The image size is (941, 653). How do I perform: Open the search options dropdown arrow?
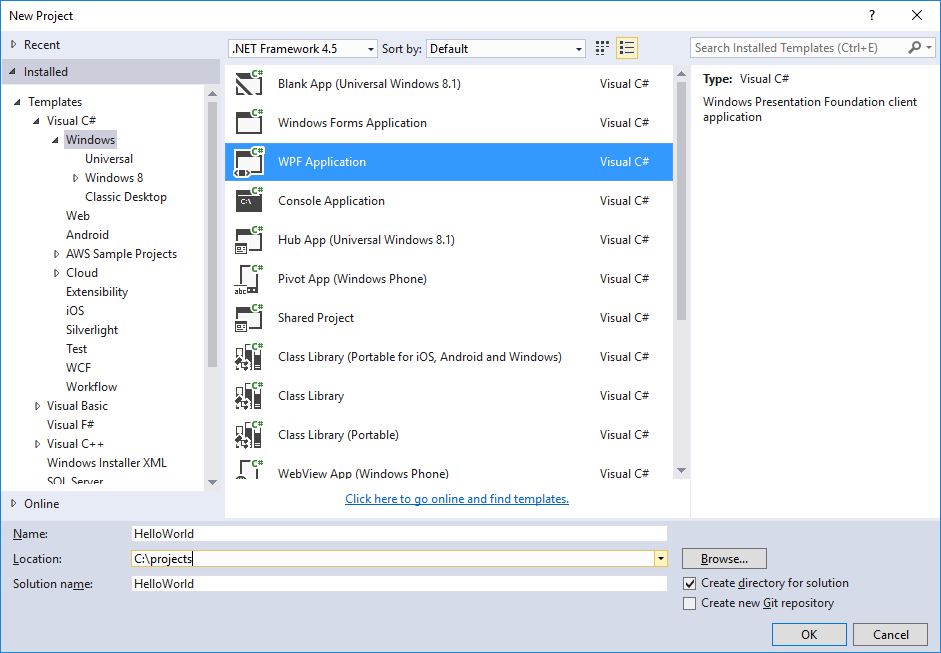click(x=929, y=47)
